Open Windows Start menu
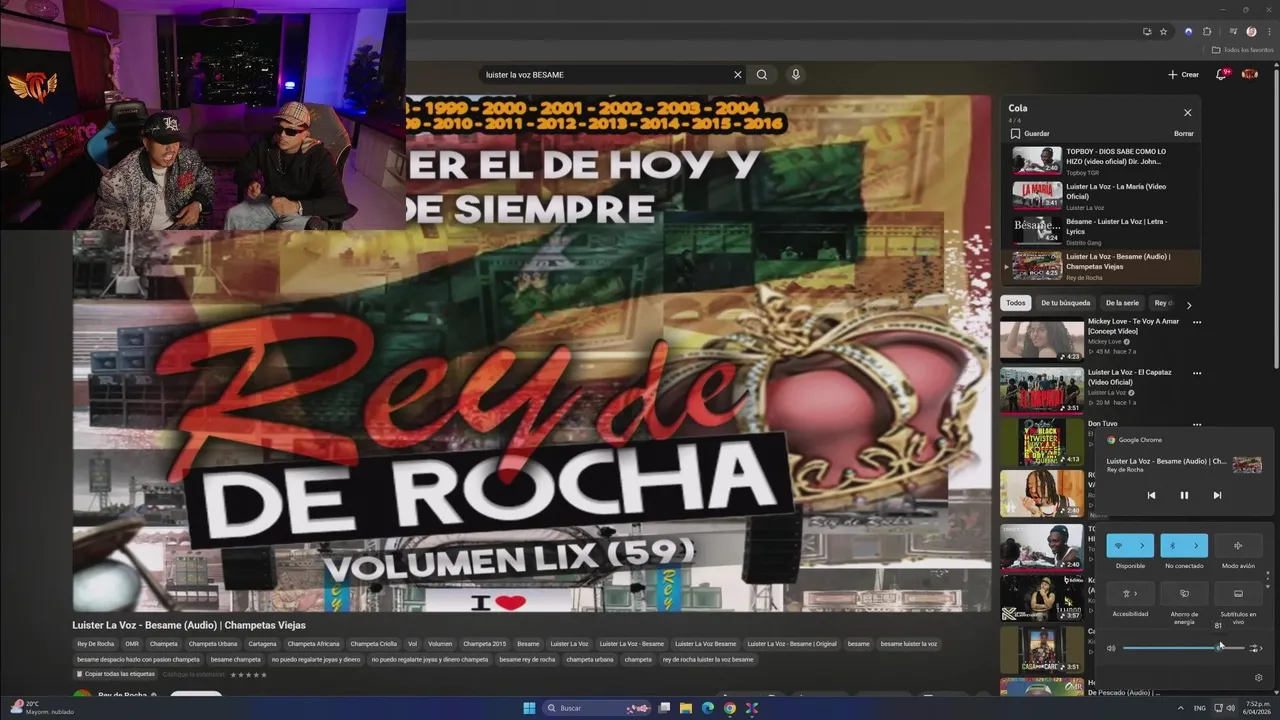 click(529, 708)
